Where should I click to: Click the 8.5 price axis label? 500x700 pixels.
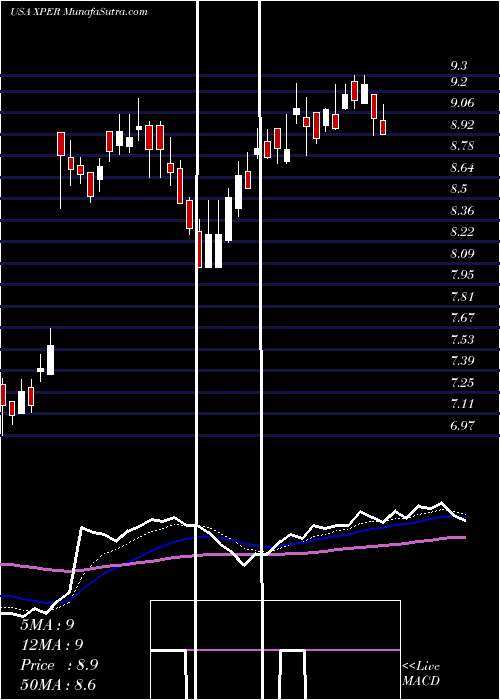[458, 189]
